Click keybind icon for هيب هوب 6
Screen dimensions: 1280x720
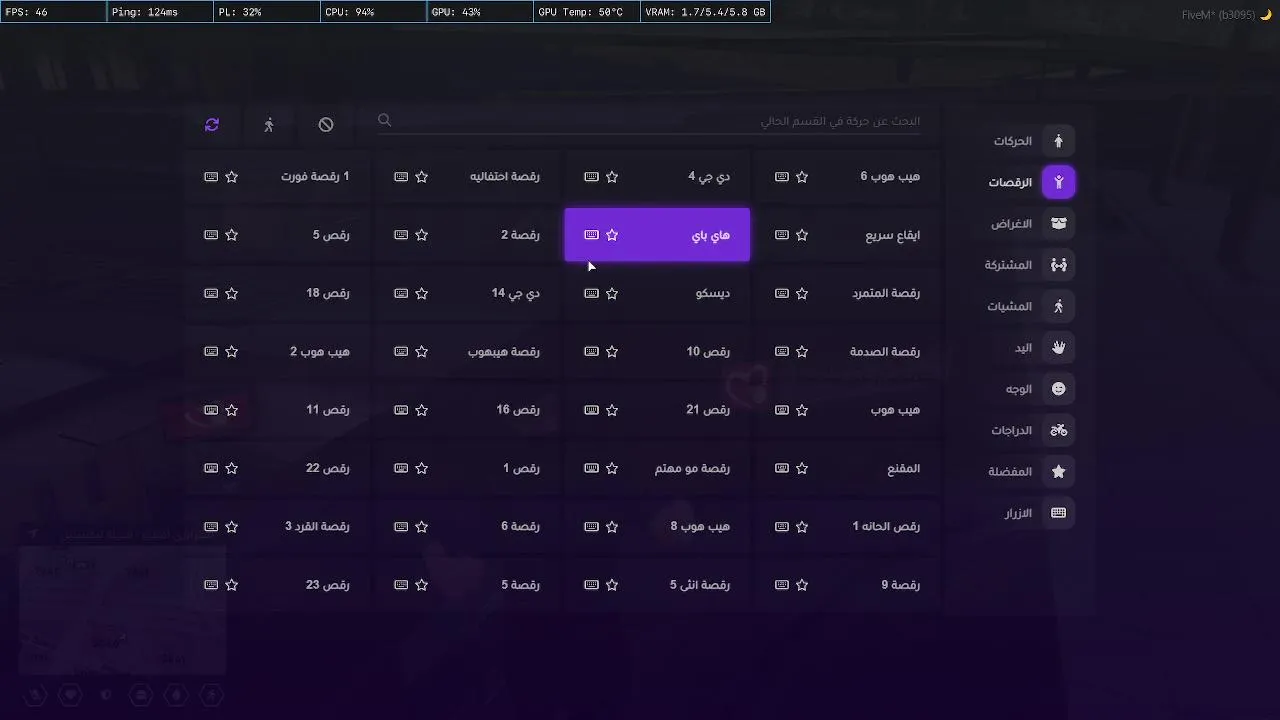(x=782, y=177)
